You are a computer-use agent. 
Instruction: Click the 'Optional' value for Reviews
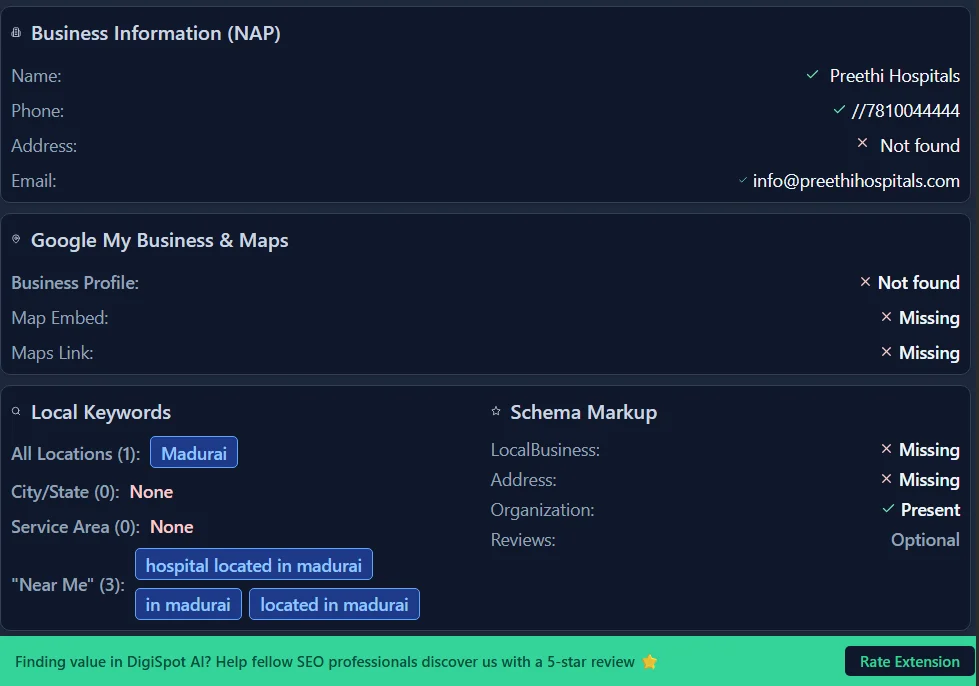[x=925, y=540]
